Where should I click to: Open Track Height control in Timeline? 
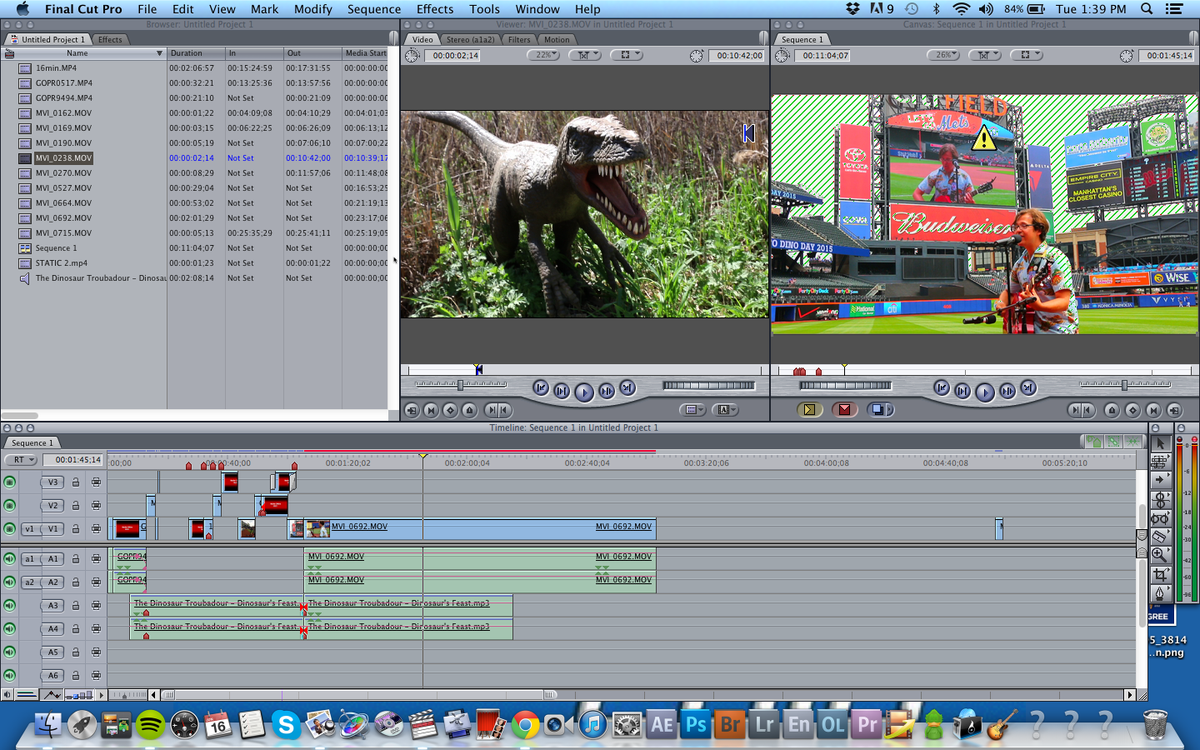coord(79,694)
